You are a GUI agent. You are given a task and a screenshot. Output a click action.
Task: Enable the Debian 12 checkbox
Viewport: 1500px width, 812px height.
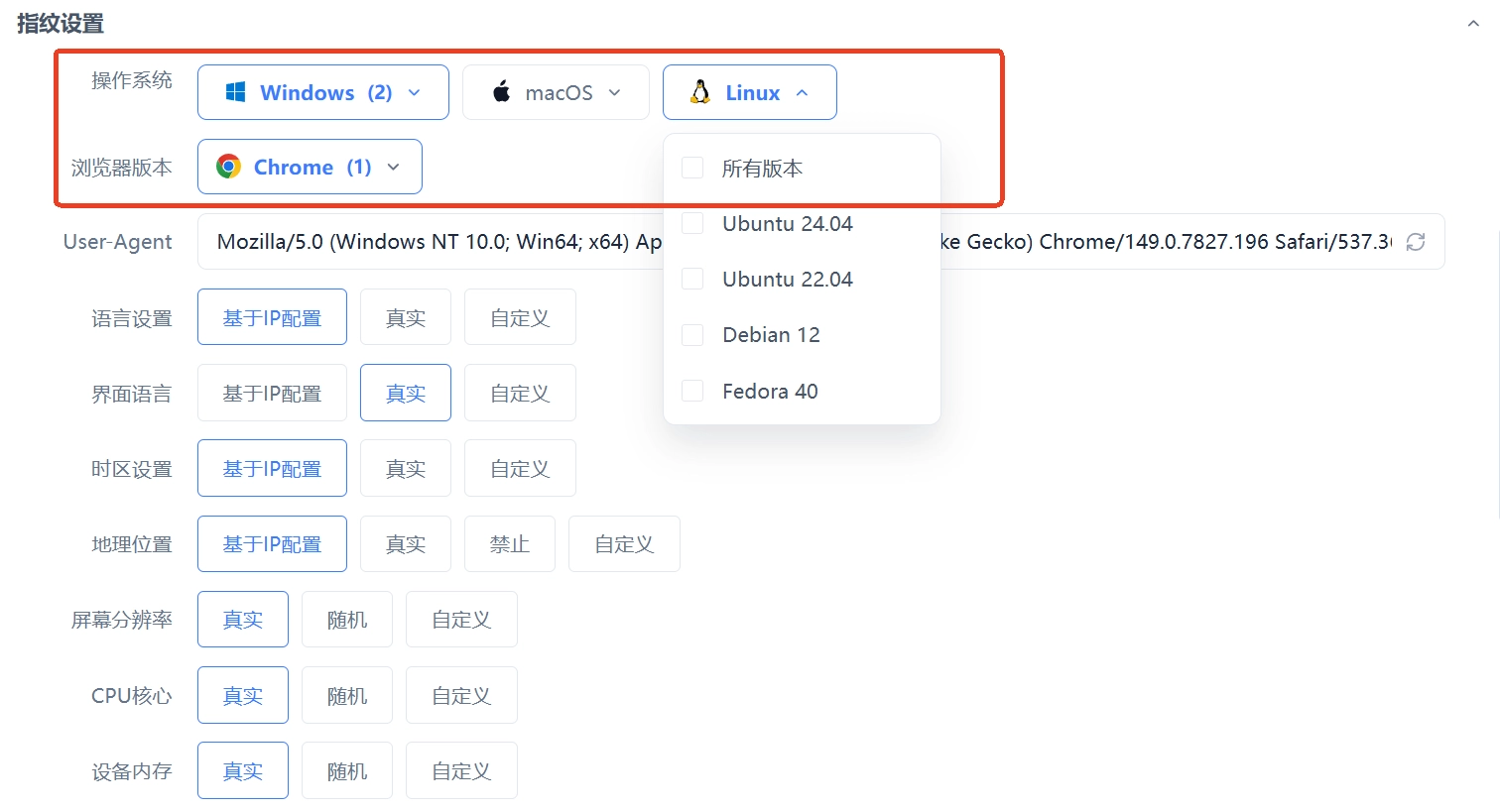tap(692, 335)
